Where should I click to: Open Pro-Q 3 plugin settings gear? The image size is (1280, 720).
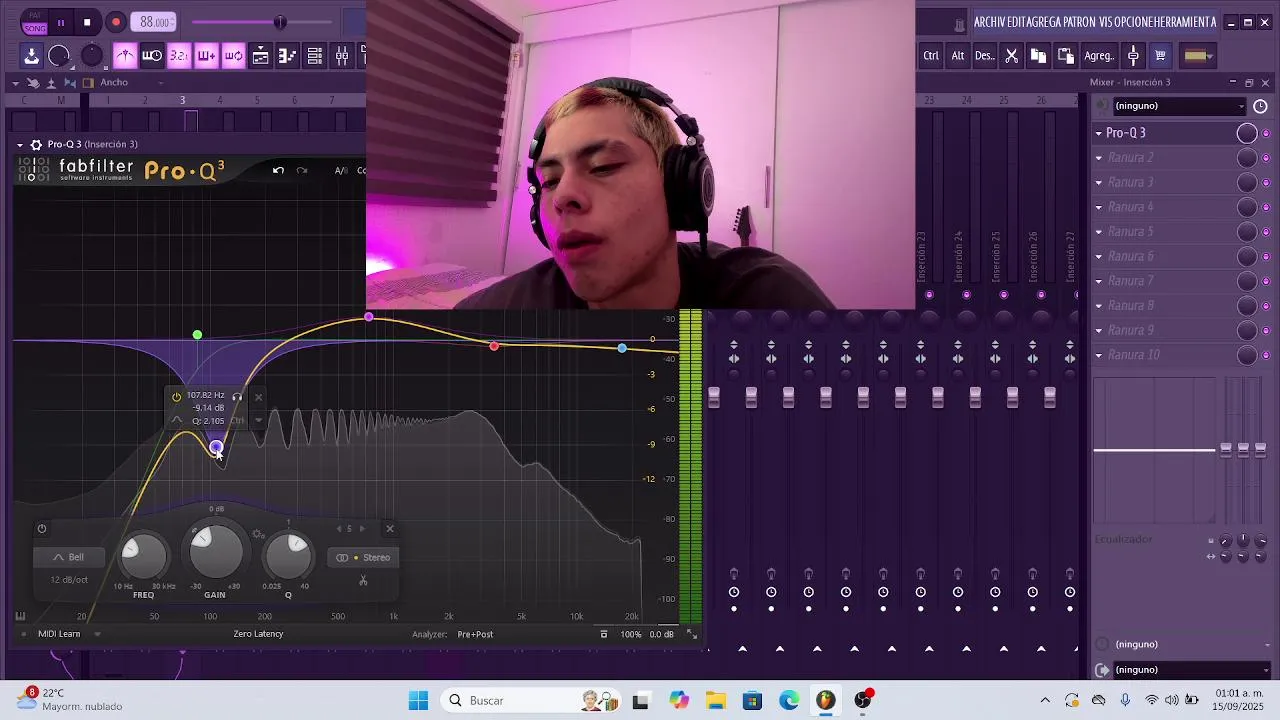pyautogui.click(x=36, y=144)
